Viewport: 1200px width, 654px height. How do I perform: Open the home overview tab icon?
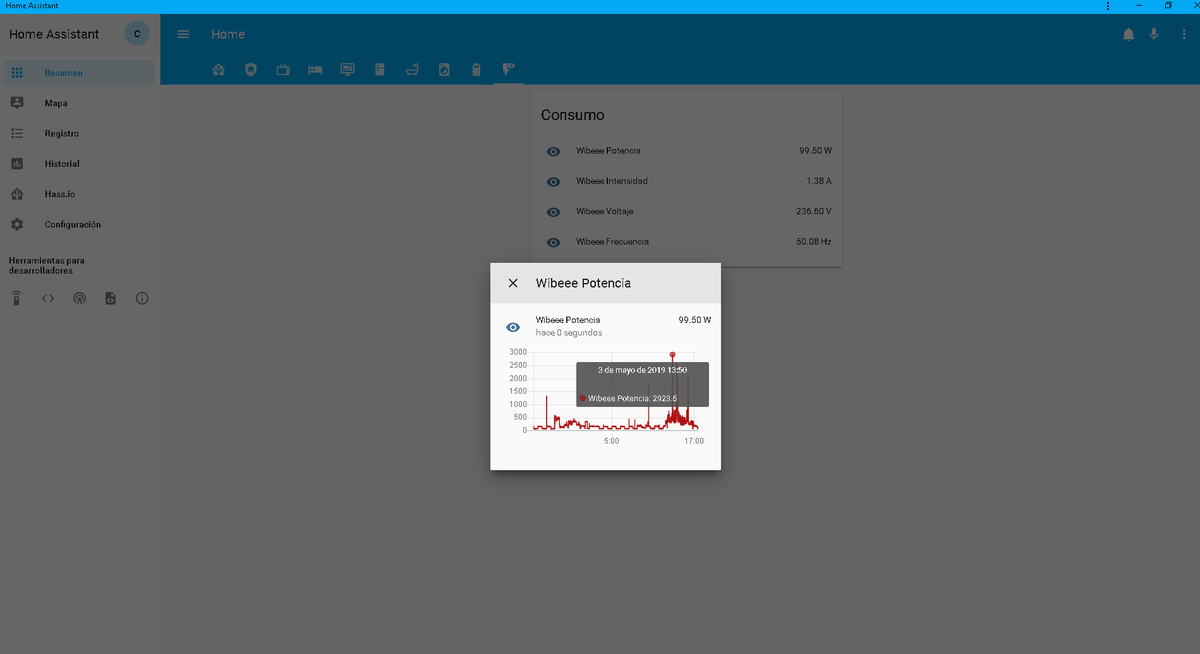(x=219, y=69)
